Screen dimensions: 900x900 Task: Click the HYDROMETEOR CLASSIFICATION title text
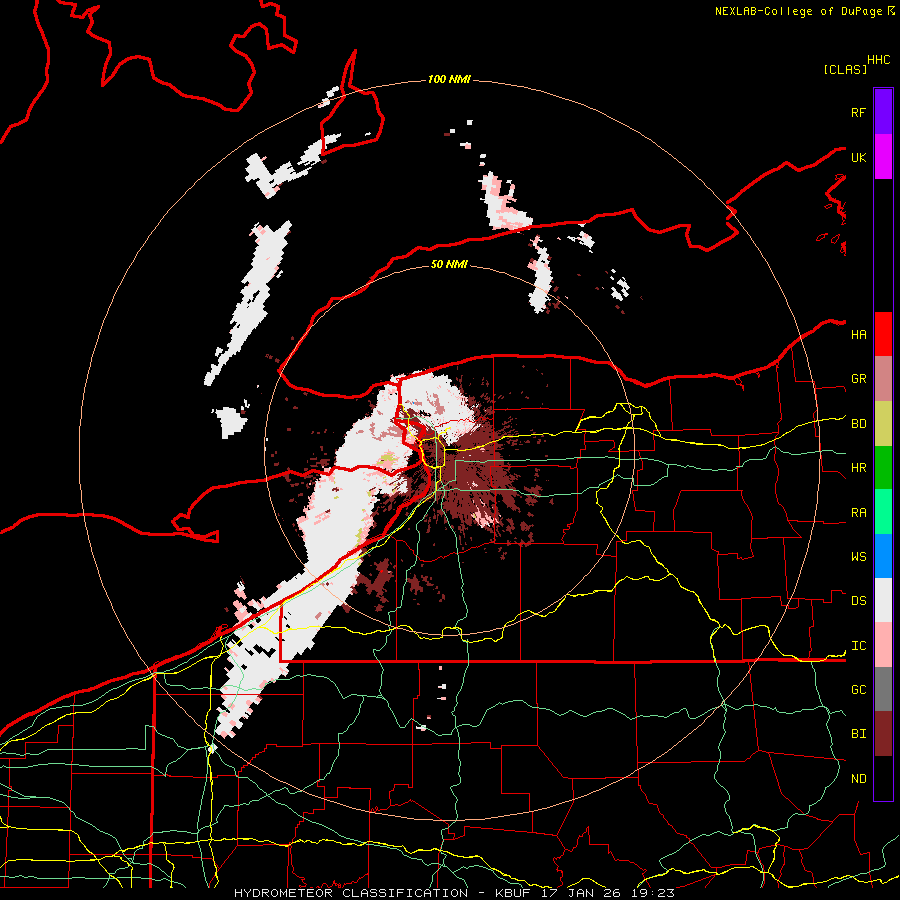(351, 893)
